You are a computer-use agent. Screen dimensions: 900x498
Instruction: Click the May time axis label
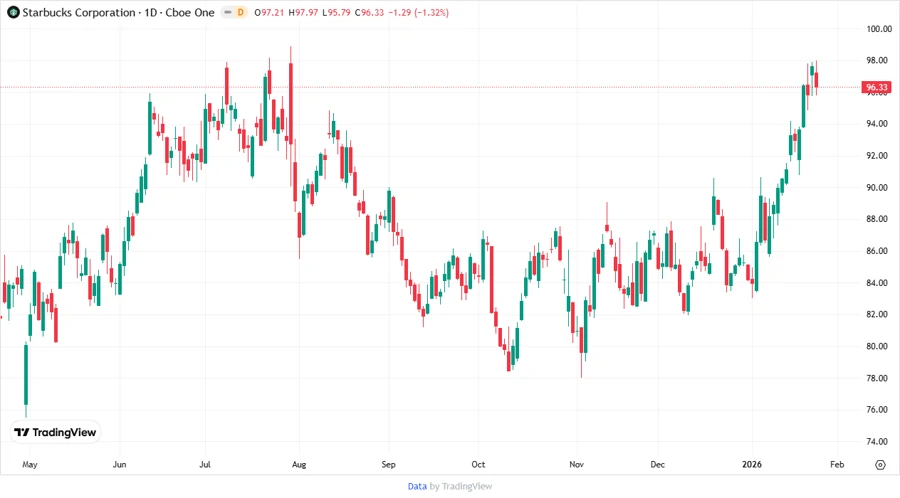(x=30, y=464)
